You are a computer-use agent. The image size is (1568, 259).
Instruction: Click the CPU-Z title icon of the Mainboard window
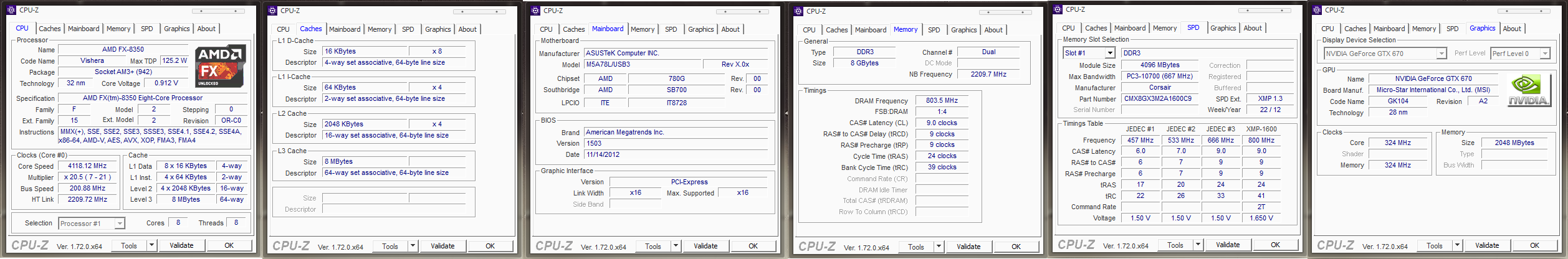(x=535, y=11)
